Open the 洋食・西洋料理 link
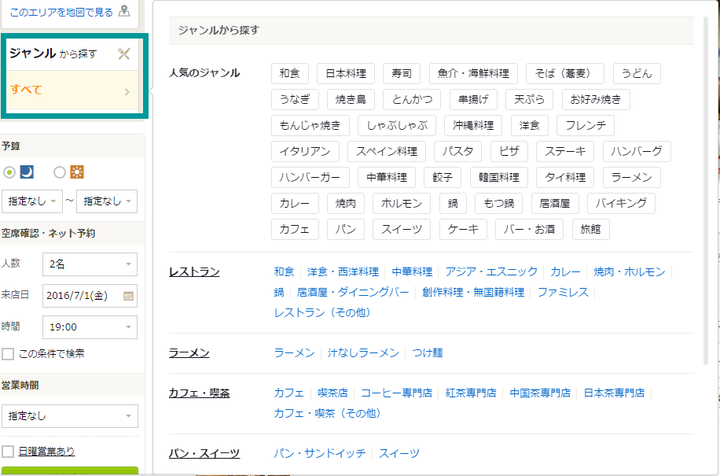The image size is (720, 476). click(x=343, y=272)
